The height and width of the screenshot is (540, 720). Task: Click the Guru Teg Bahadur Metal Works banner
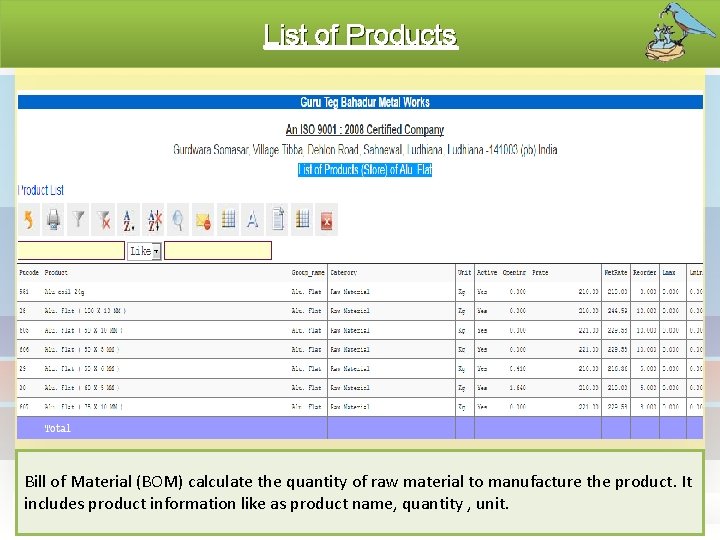point(360,102)
